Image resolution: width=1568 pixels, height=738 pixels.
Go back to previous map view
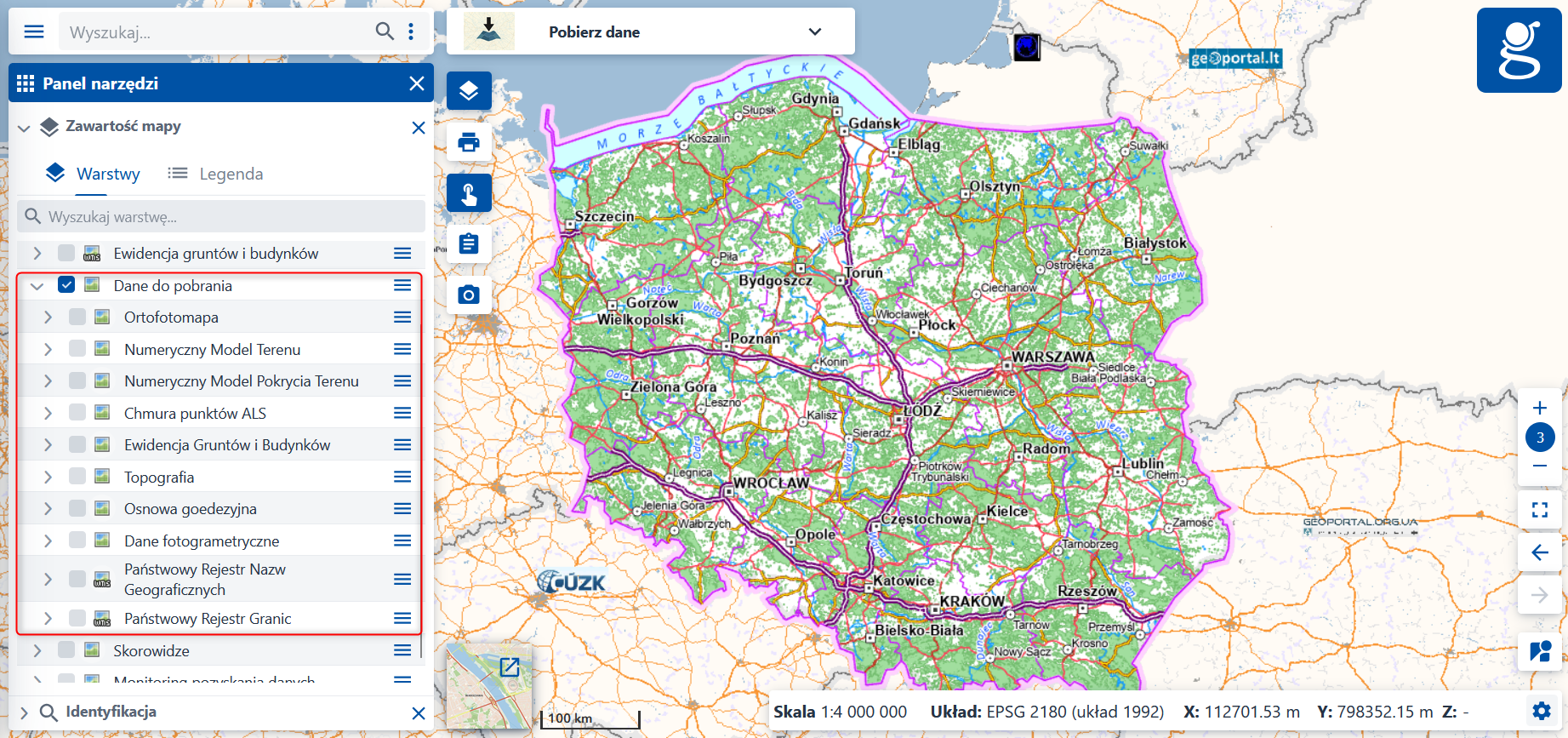click(1539, 552)
